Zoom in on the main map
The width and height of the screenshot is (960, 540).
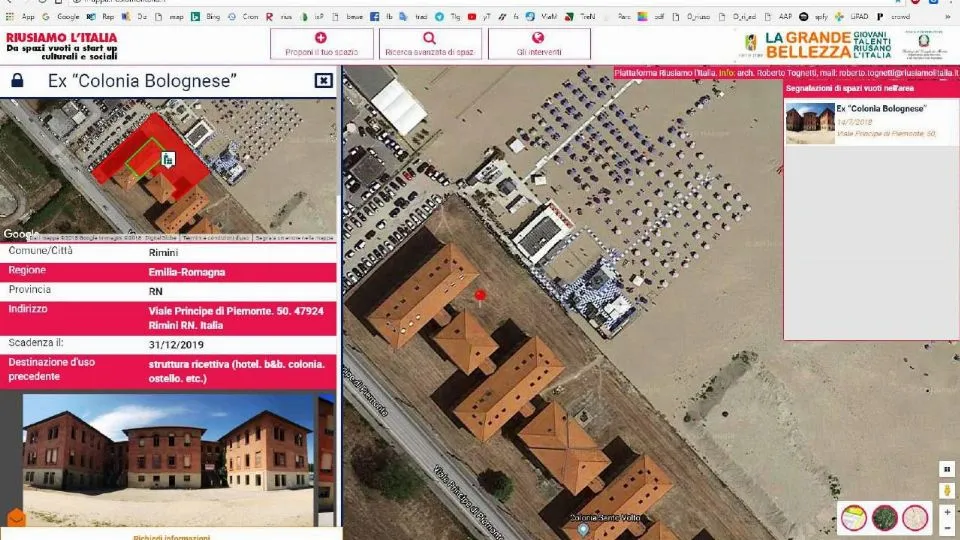947,512
